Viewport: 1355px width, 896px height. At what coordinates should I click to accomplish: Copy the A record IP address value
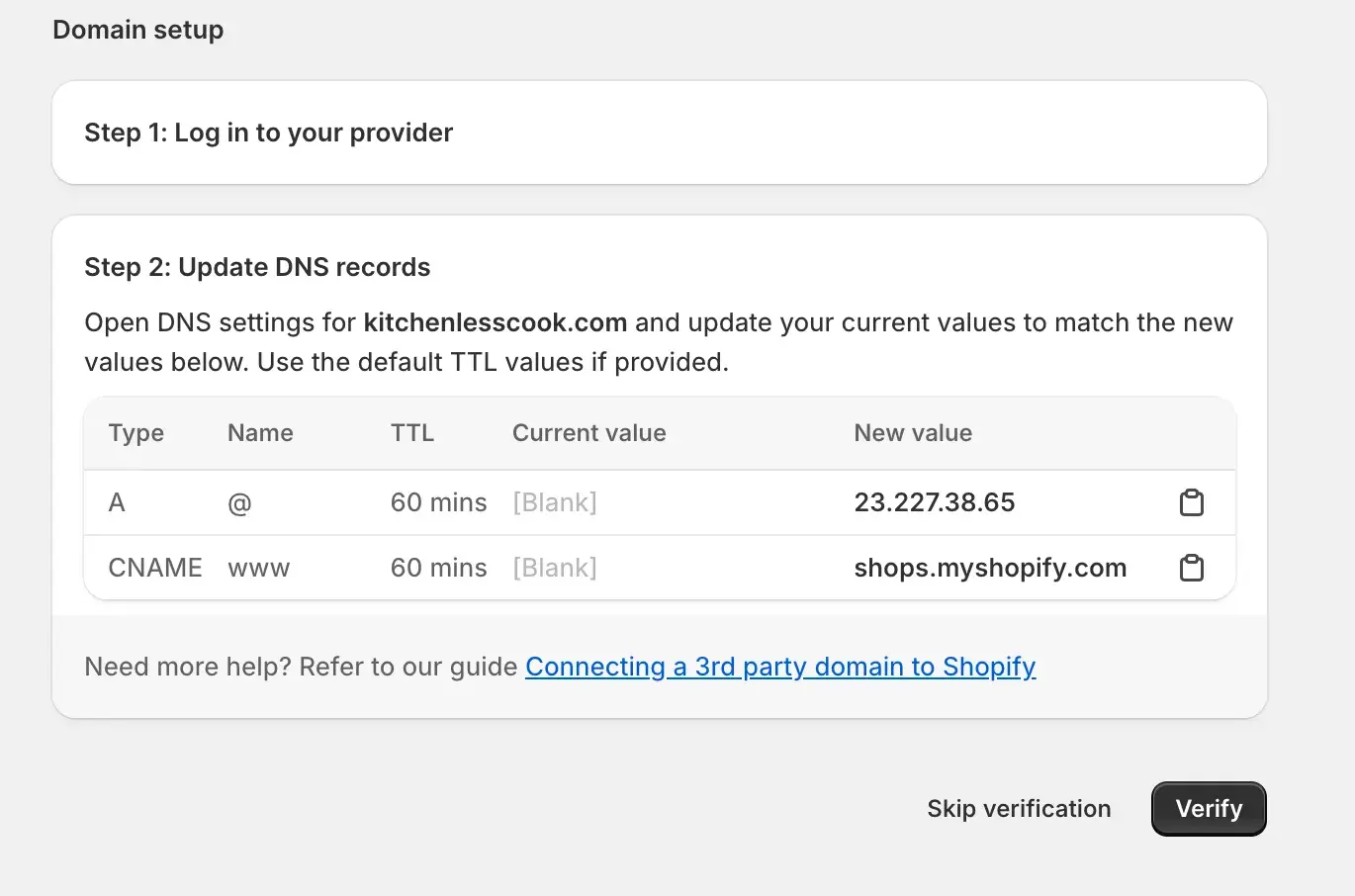1192,502
